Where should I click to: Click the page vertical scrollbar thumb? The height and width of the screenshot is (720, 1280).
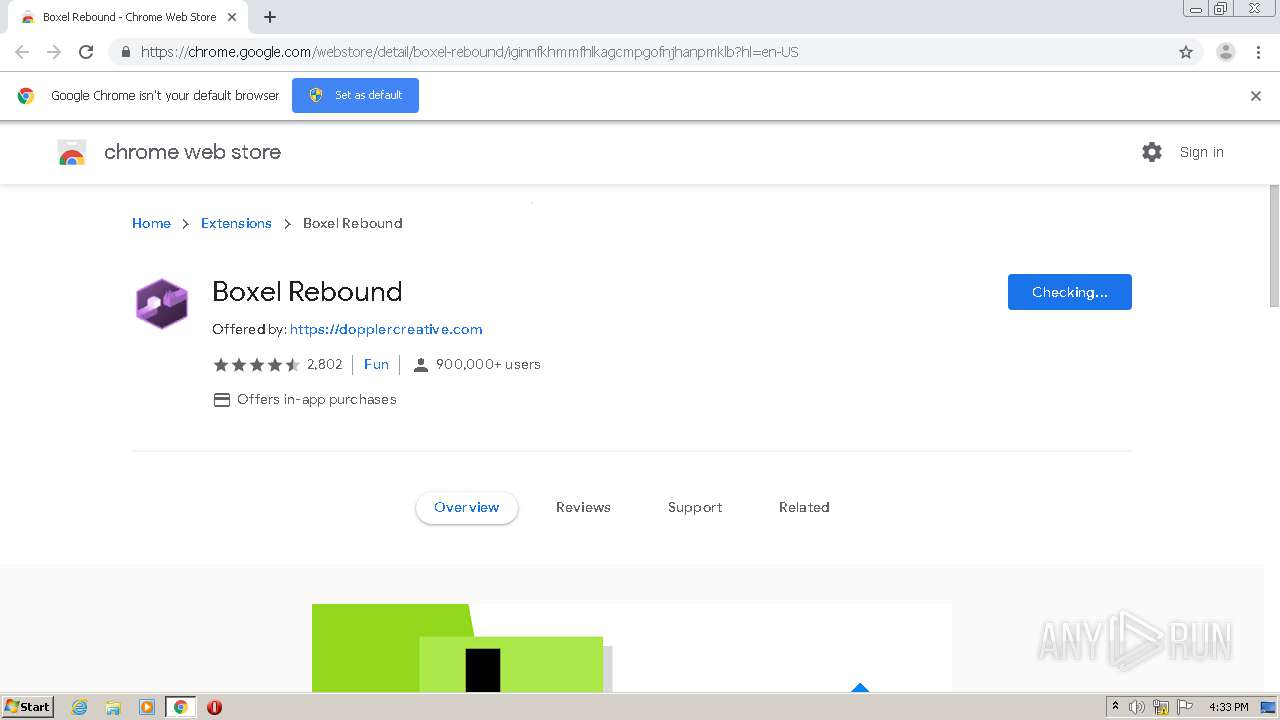(x=1274, y=246)
